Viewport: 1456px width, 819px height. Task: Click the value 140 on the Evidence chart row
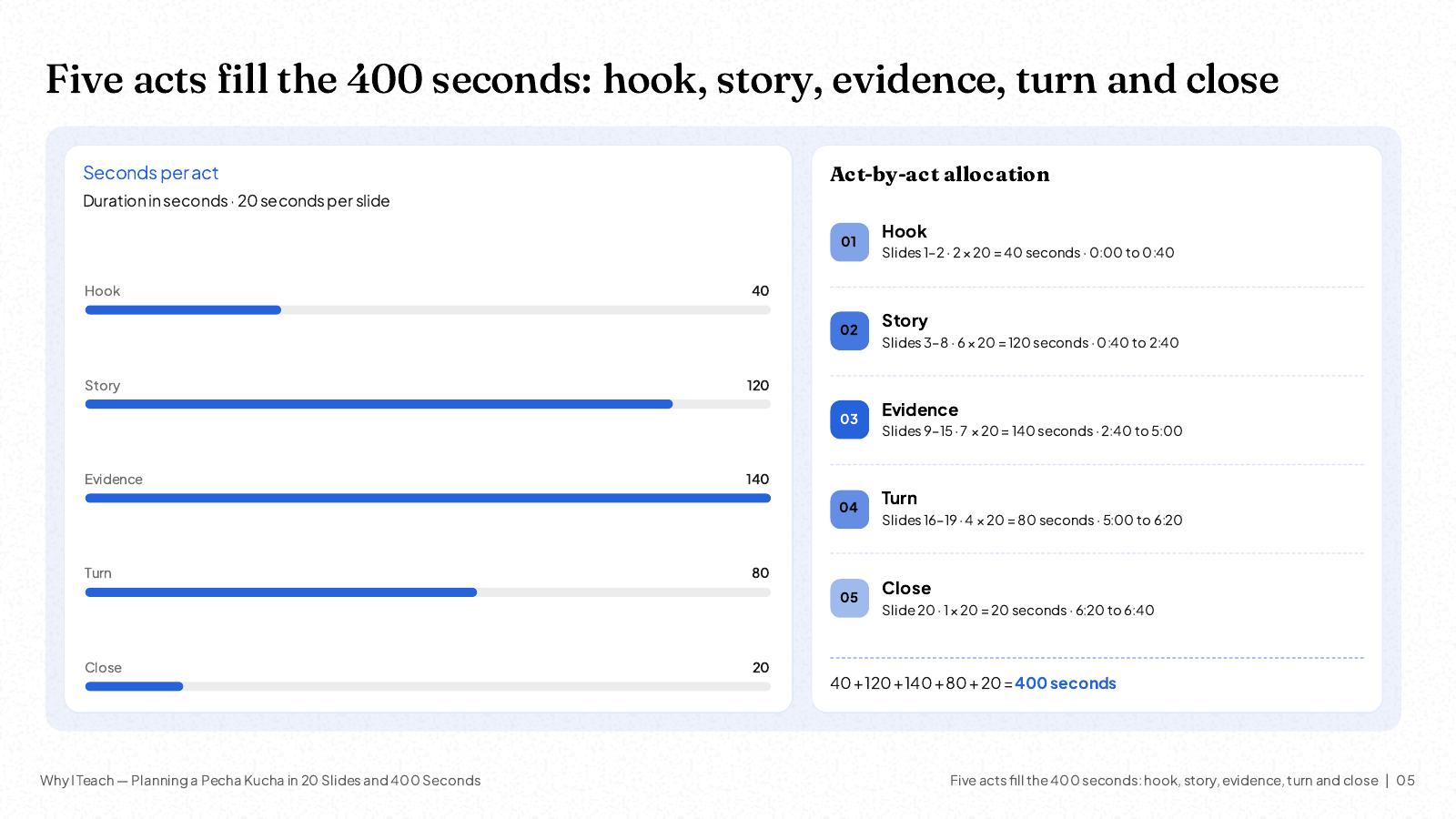(x=758, y=480)
